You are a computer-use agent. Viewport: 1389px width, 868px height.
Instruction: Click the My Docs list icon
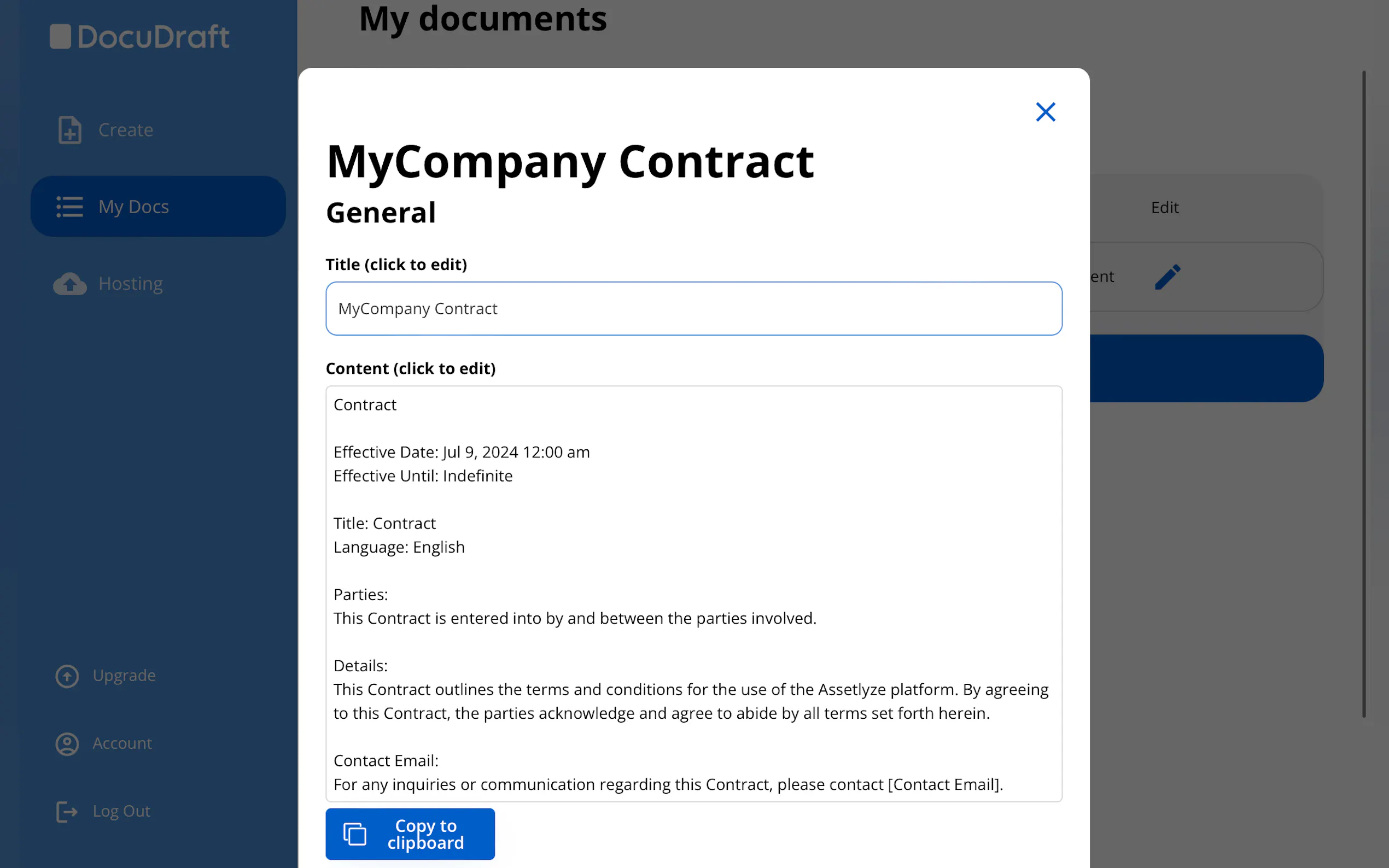coord(69,207)
